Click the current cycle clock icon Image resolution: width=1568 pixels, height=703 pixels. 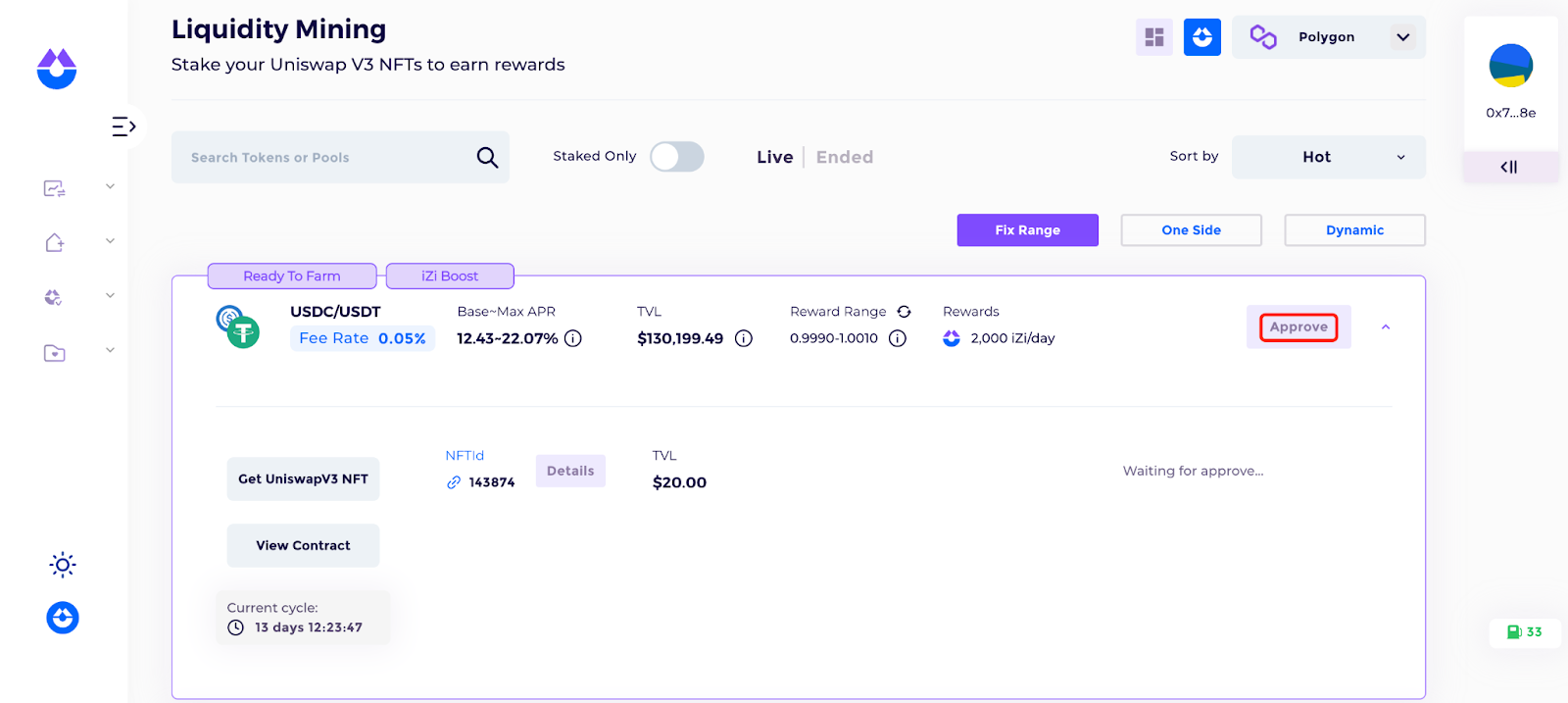click(235, 628)
